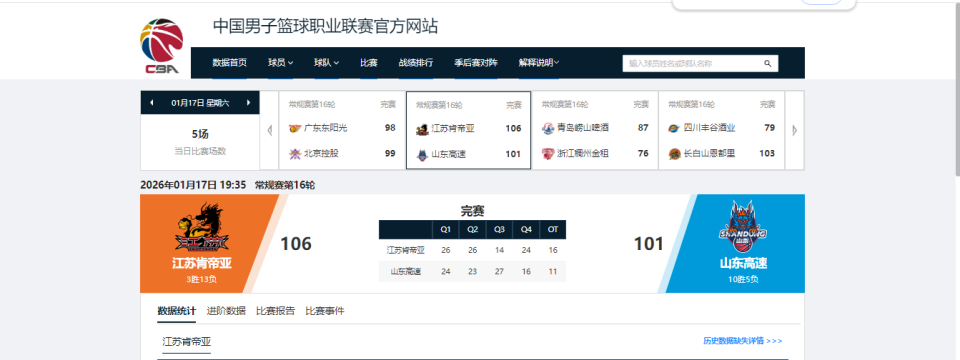Switch to 比赛事件 tab

(325, 311)
